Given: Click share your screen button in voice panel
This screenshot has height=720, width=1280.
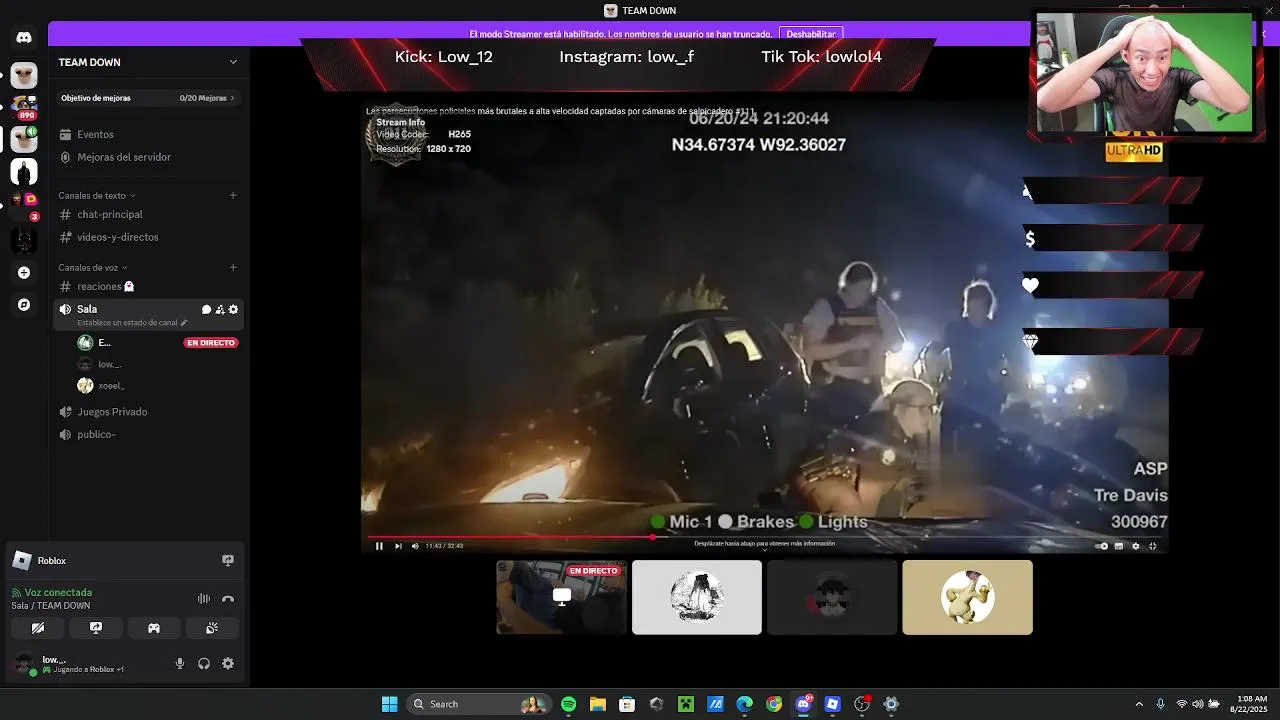Looking at the screenshot, I should [96, 628].
